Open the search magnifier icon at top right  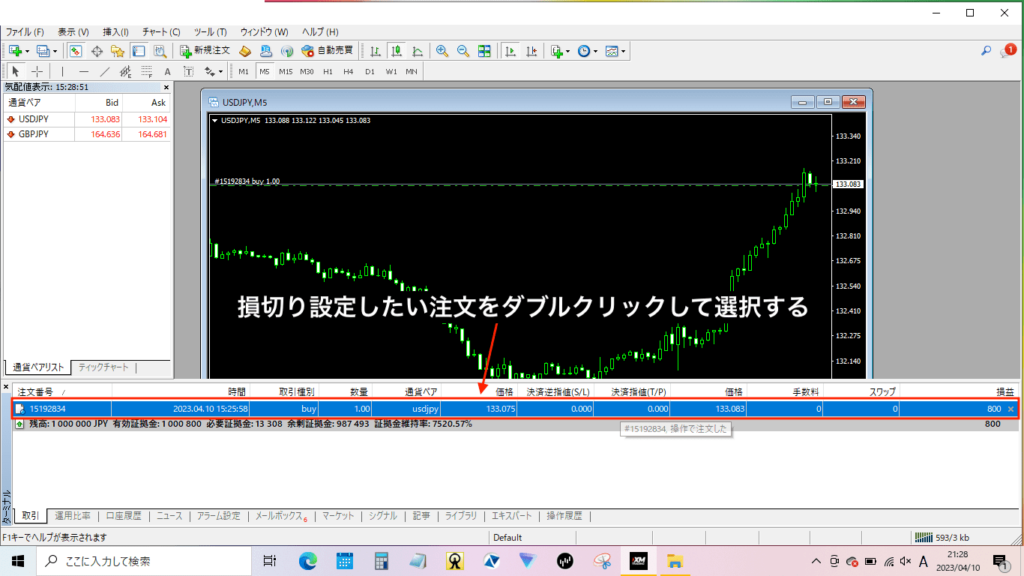tap(986, 51)
